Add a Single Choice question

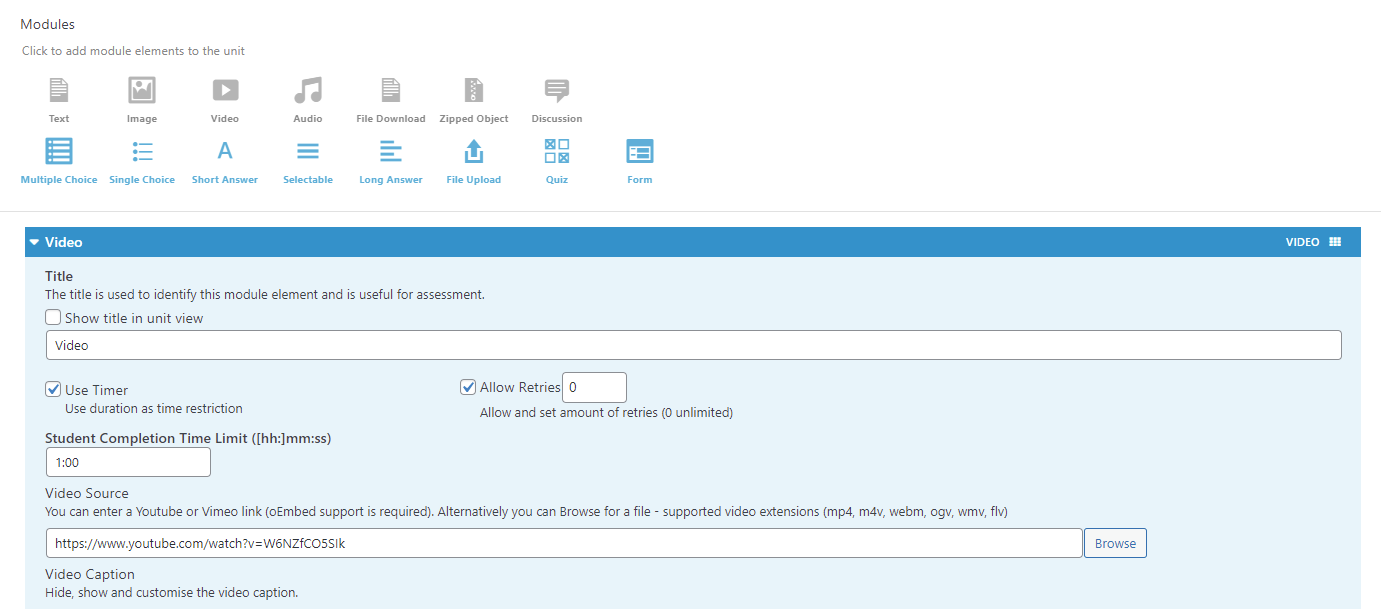pos(142,161)
